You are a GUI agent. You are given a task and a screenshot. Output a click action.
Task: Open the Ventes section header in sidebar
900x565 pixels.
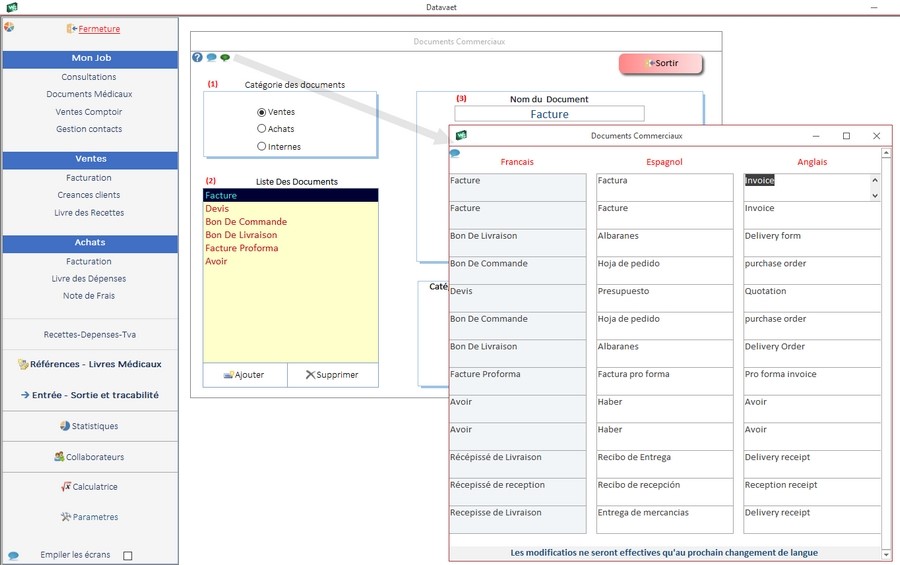pos(90,159)
